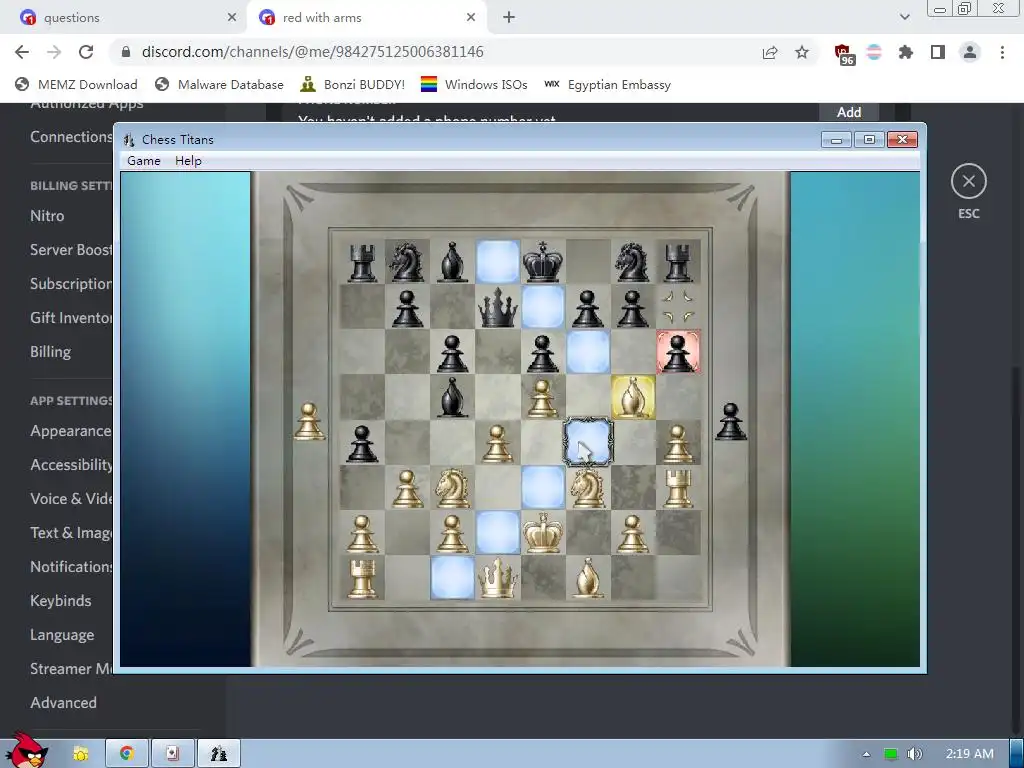
Task: Click the black bishop in the board's middle
Action: point(453,397)
